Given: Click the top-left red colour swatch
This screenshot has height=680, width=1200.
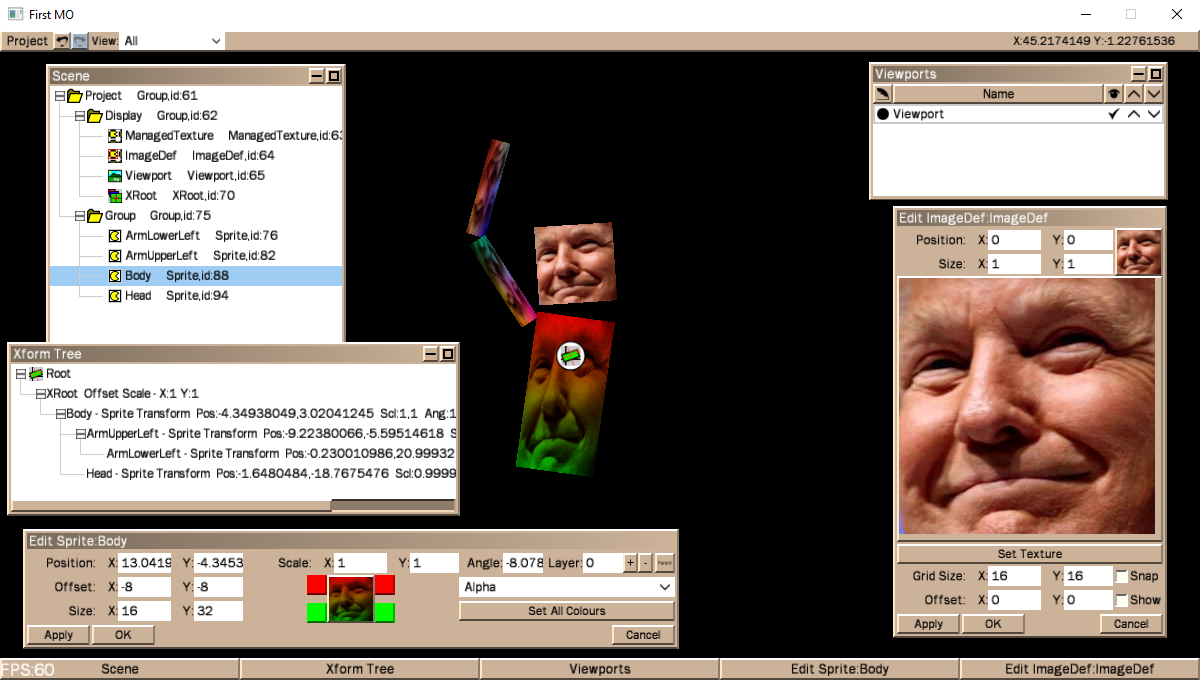Looking at the screenshot, I should pos(316,585).
